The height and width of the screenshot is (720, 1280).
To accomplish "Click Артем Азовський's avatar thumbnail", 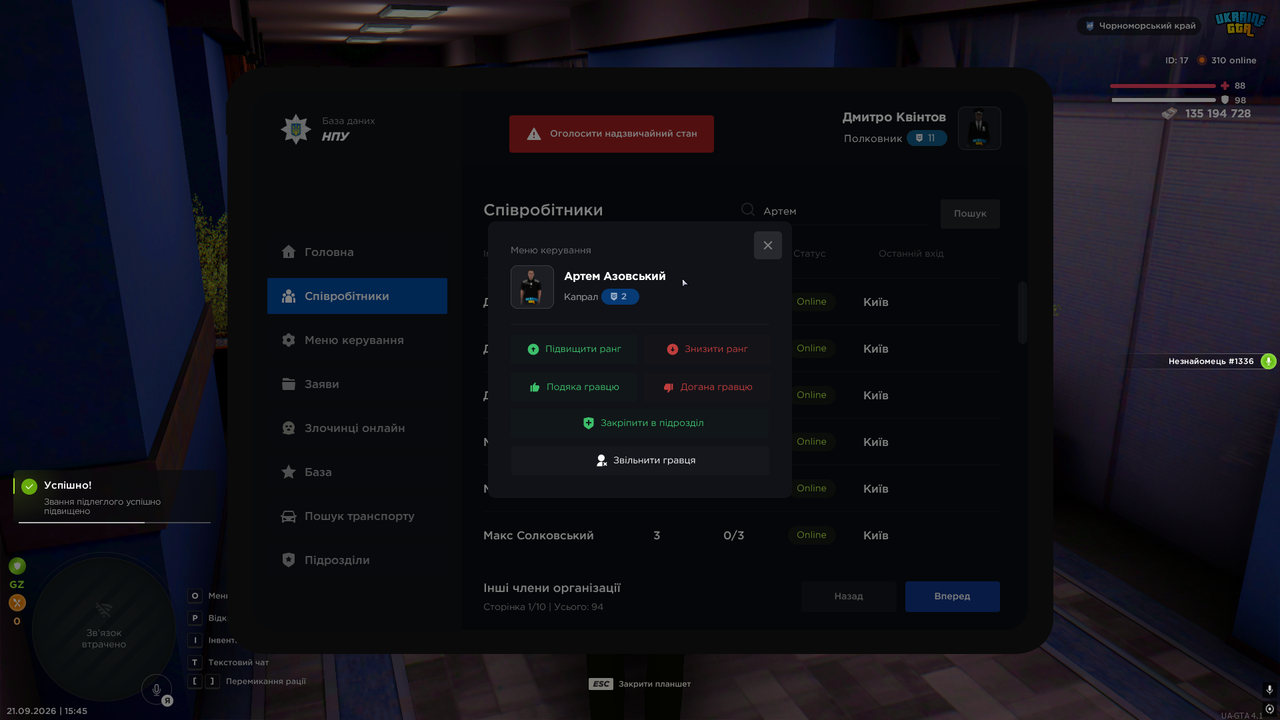I will point(532,287).
